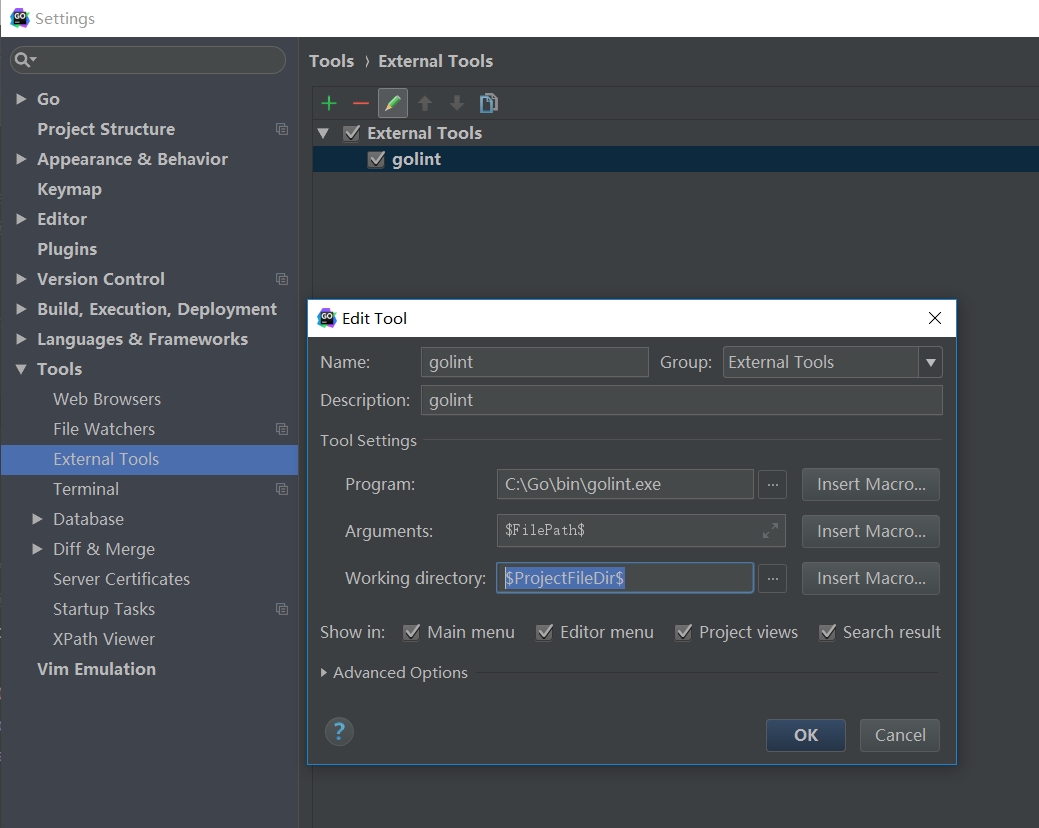The image size is (1039, 828).
Task: Click the Name input field
Action: (535, 362)
